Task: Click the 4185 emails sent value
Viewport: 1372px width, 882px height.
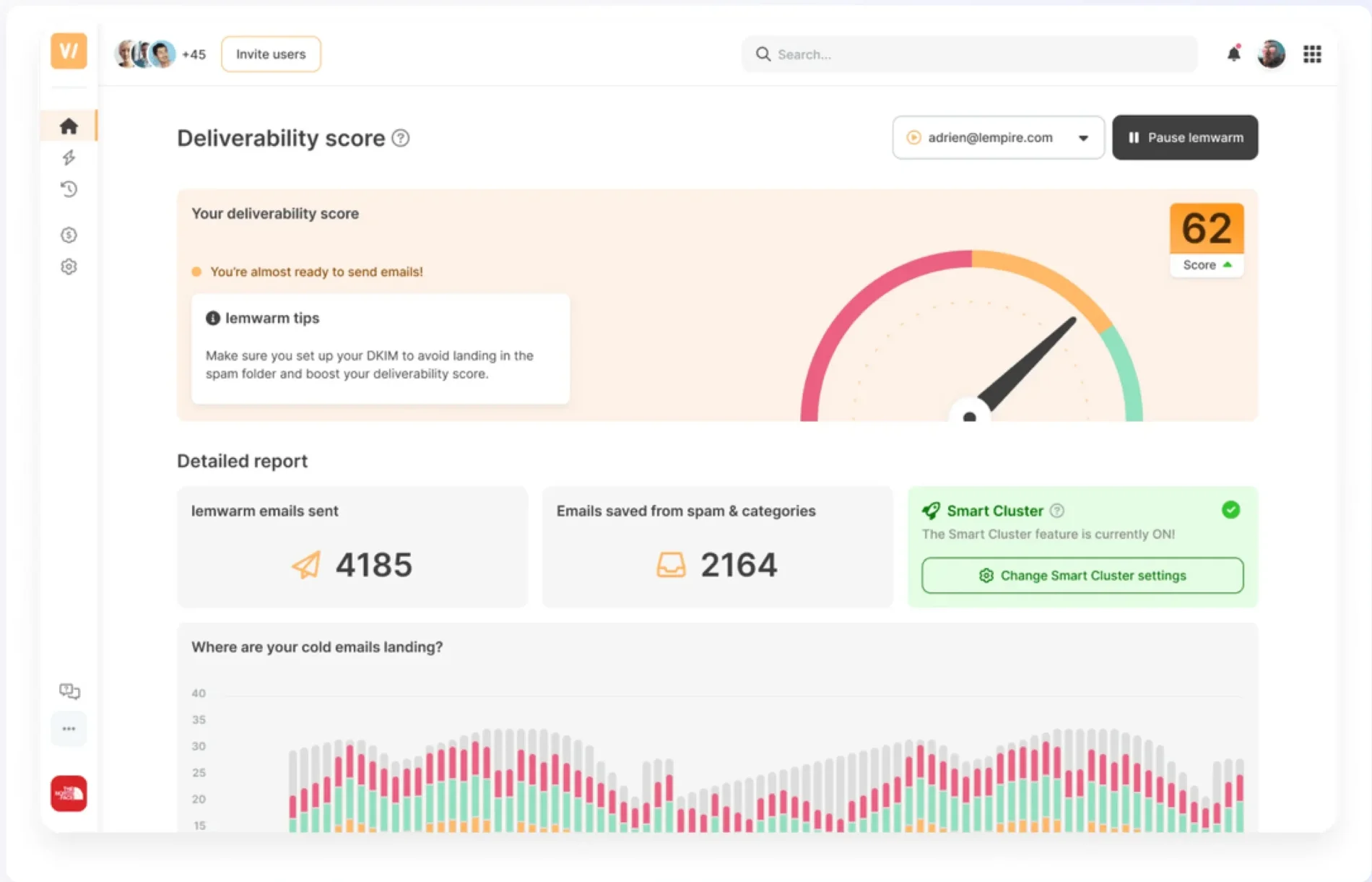Action: 374,564
